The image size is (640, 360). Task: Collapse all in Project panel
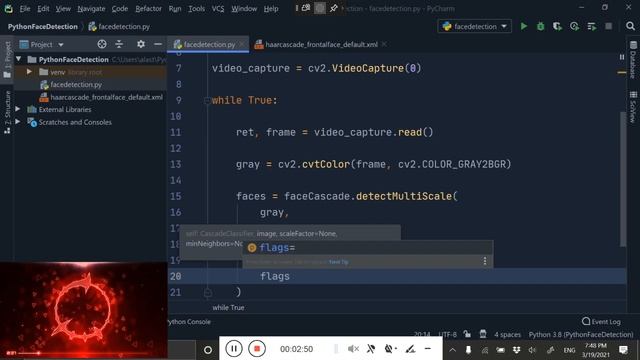119,44
